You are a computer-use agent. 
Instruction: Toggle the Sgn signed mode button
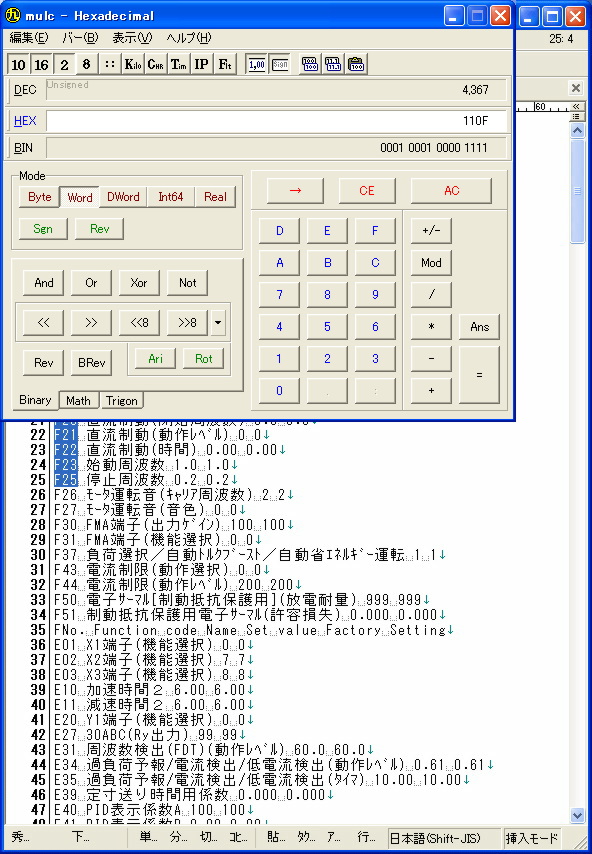(43, 229)
